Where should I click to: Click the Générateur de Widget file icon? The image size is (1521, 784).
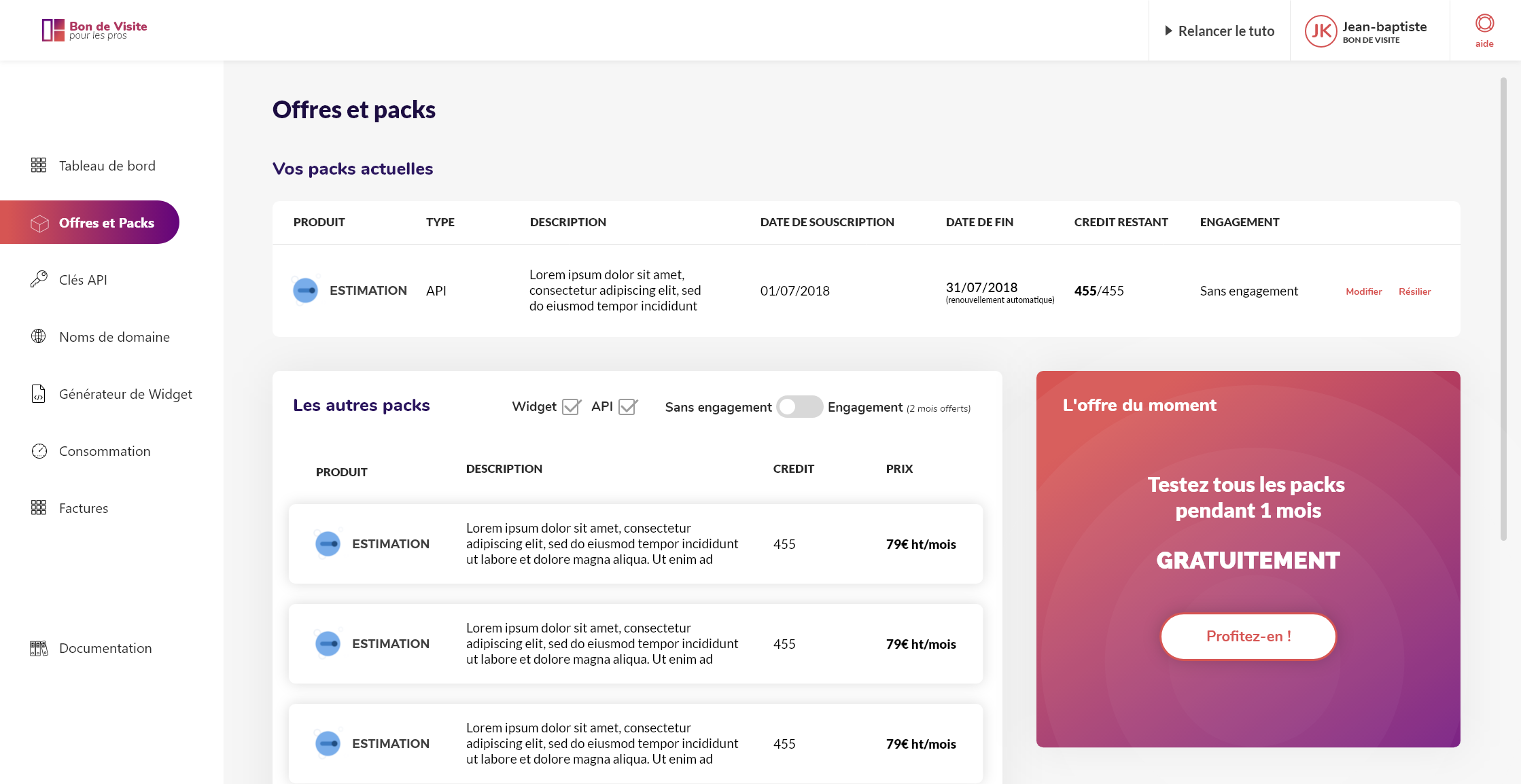(39, 393)
